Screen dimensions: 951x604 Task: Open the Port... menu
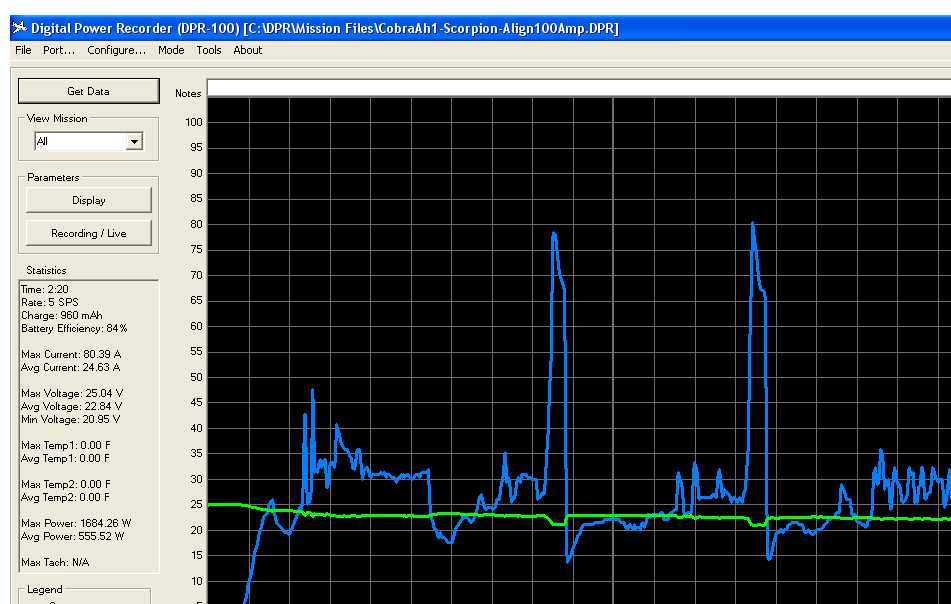pyautogui.click(x=59, y=50)
